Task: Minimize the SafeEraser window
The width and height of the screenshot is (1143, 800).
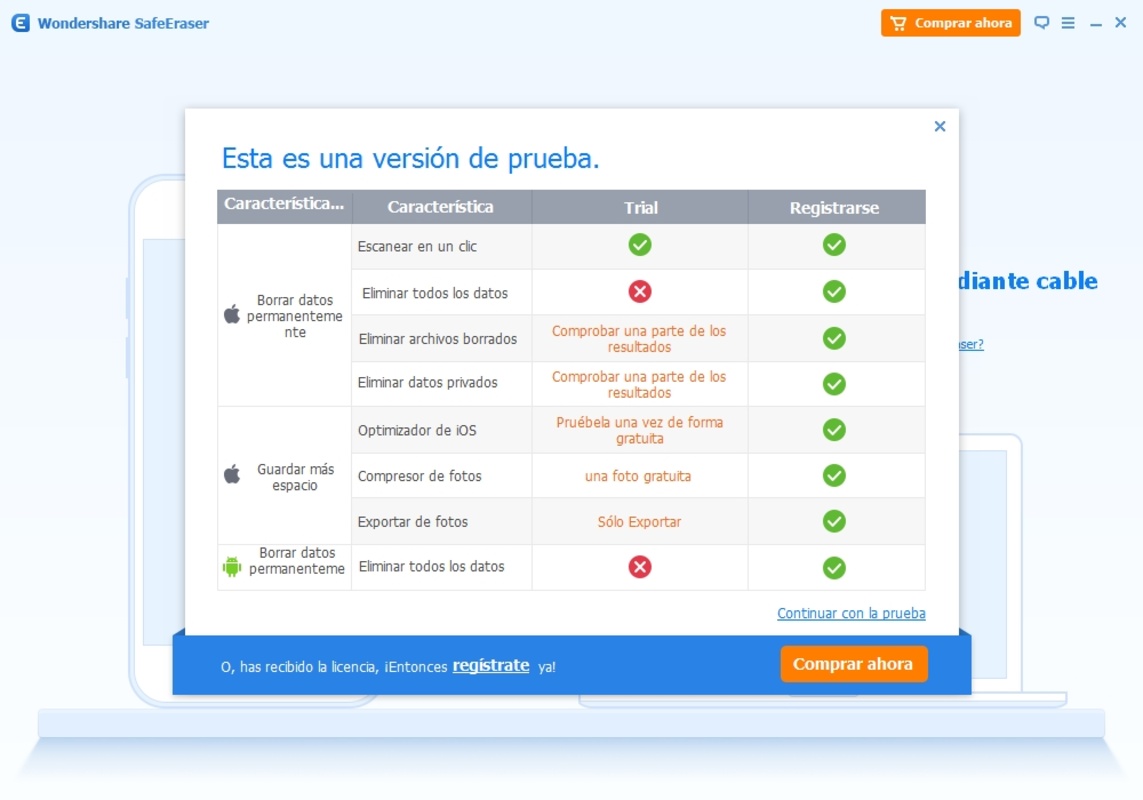Action: (1096, 24)
